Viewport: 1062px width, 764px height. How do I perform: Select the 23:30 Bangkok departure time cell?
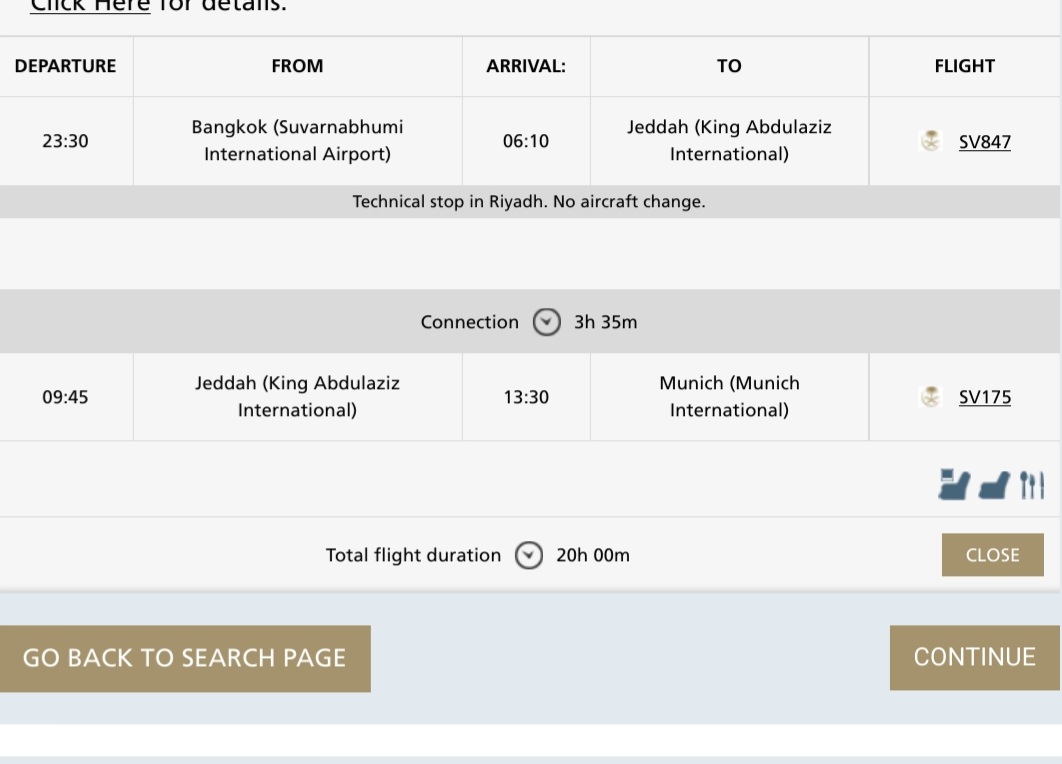[66, 141]
